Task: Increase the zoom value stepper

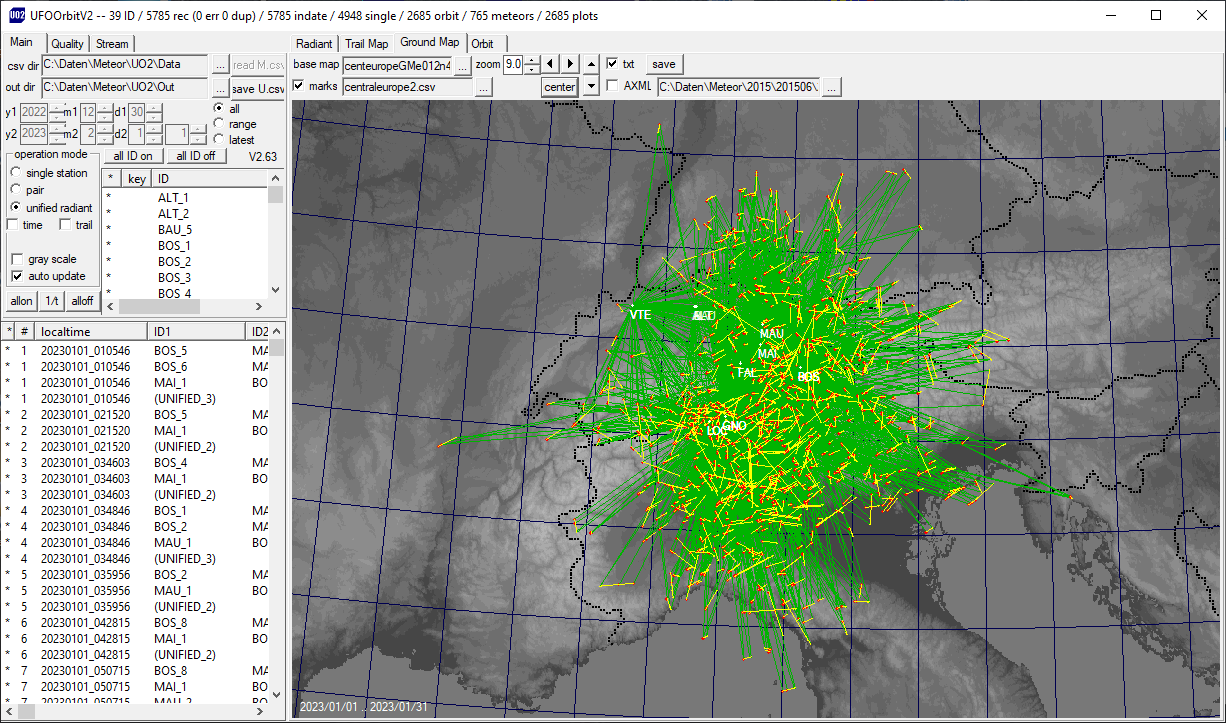Action: 532,59
